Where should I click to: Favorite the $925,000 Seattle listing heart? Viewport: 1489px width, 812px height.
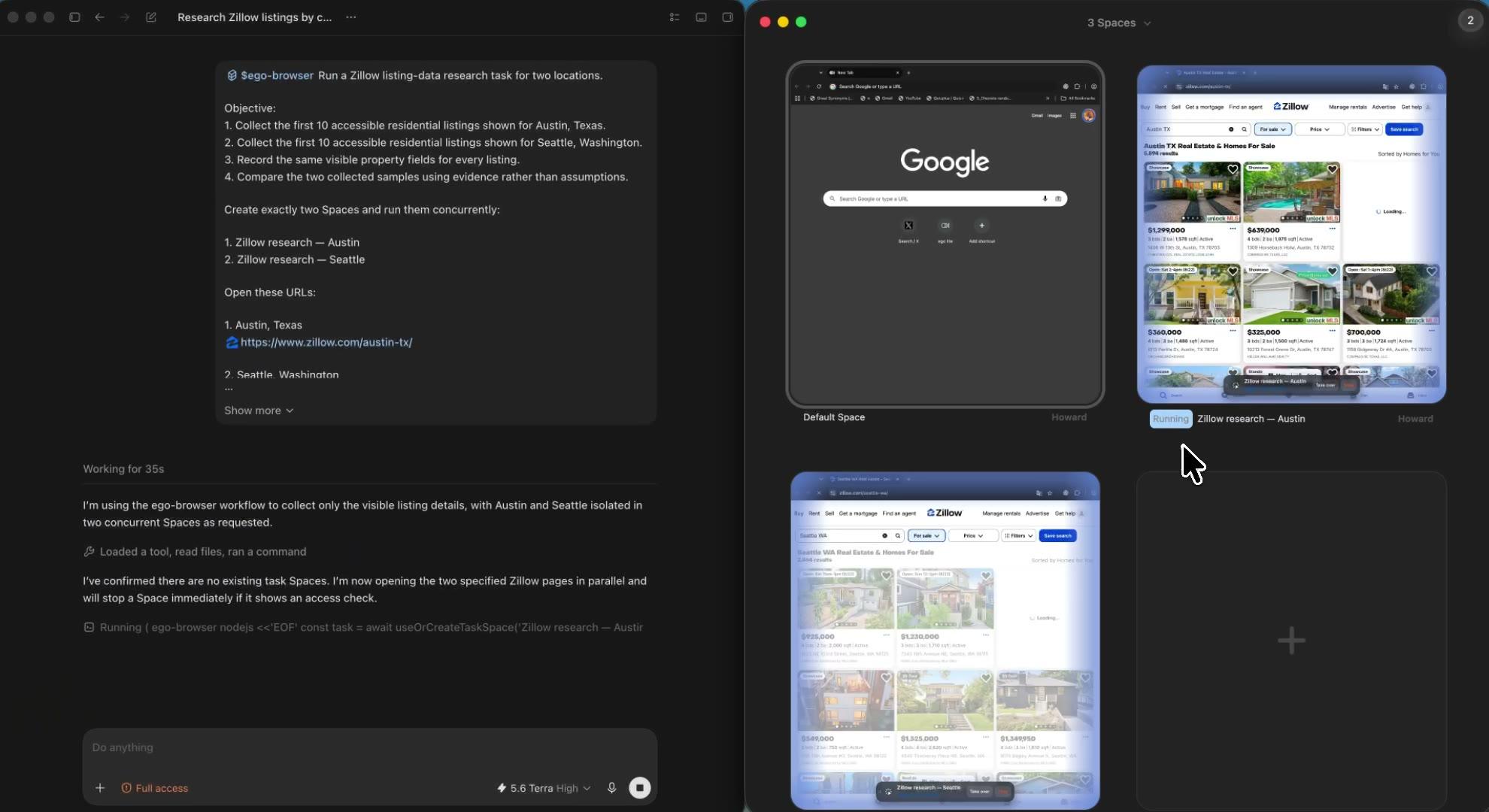[x=886, y=576]
